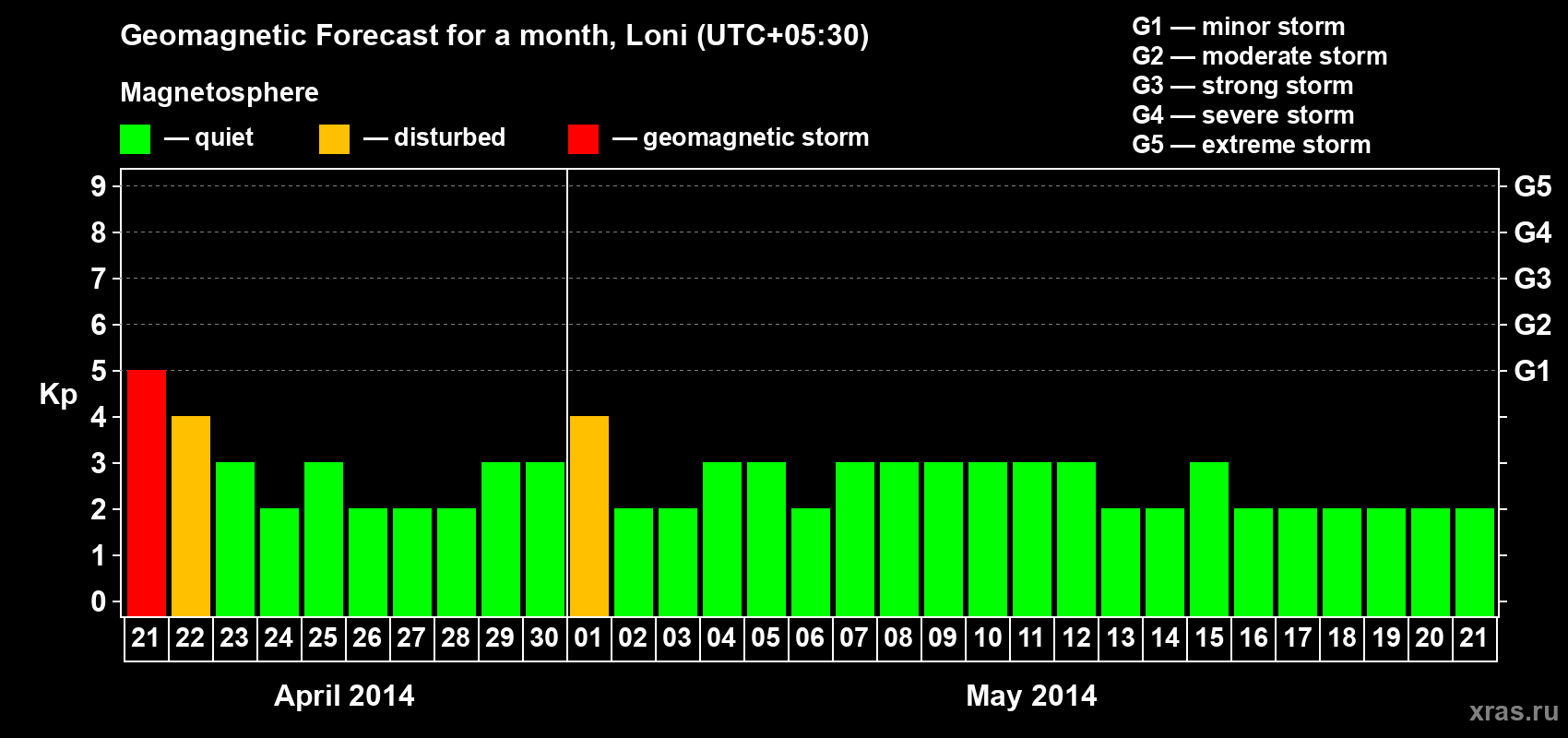
Task: Click Kp axis value 5
Action: 99,371
